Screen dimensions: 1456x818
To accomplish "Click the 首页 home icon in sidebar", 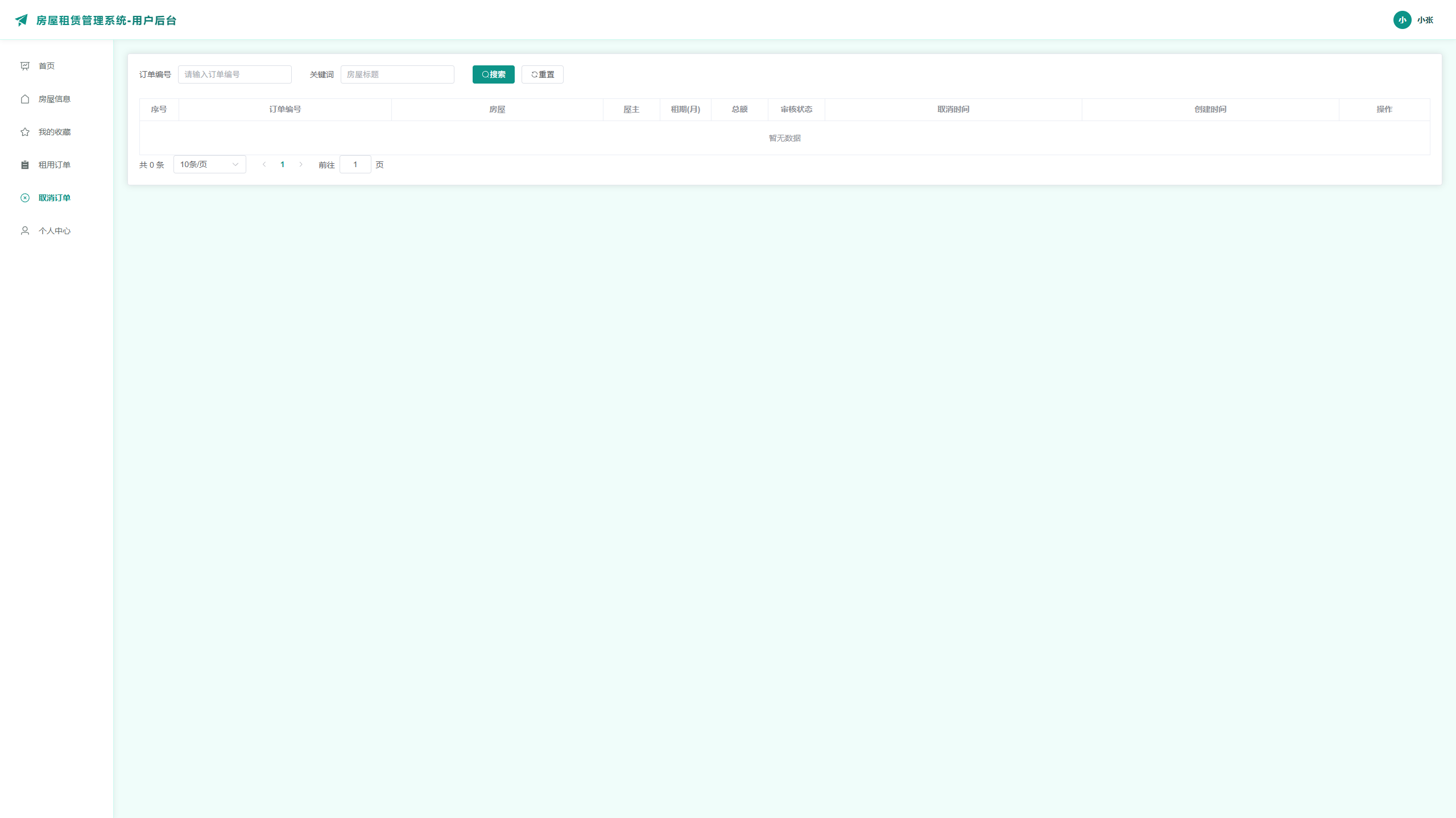I will point(25,66).
